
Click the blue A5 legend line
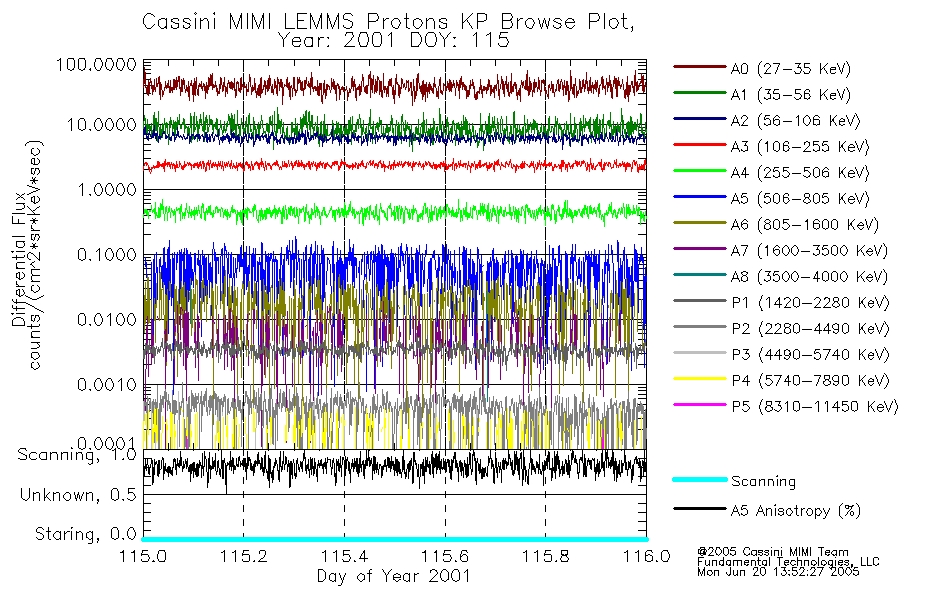pos(700,197)
